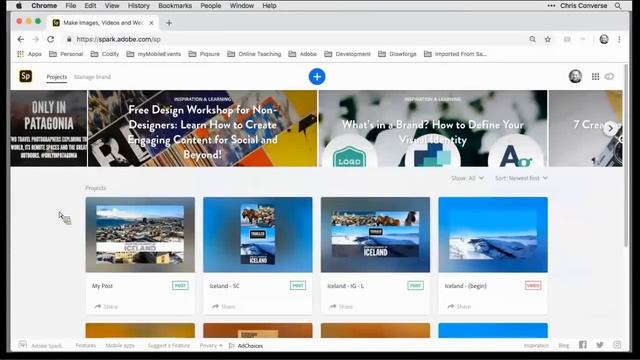Click the zoom magnifier in address bar
Image resolution: width=640 pixels, height=360 pixels.
(x=532, y=39)
